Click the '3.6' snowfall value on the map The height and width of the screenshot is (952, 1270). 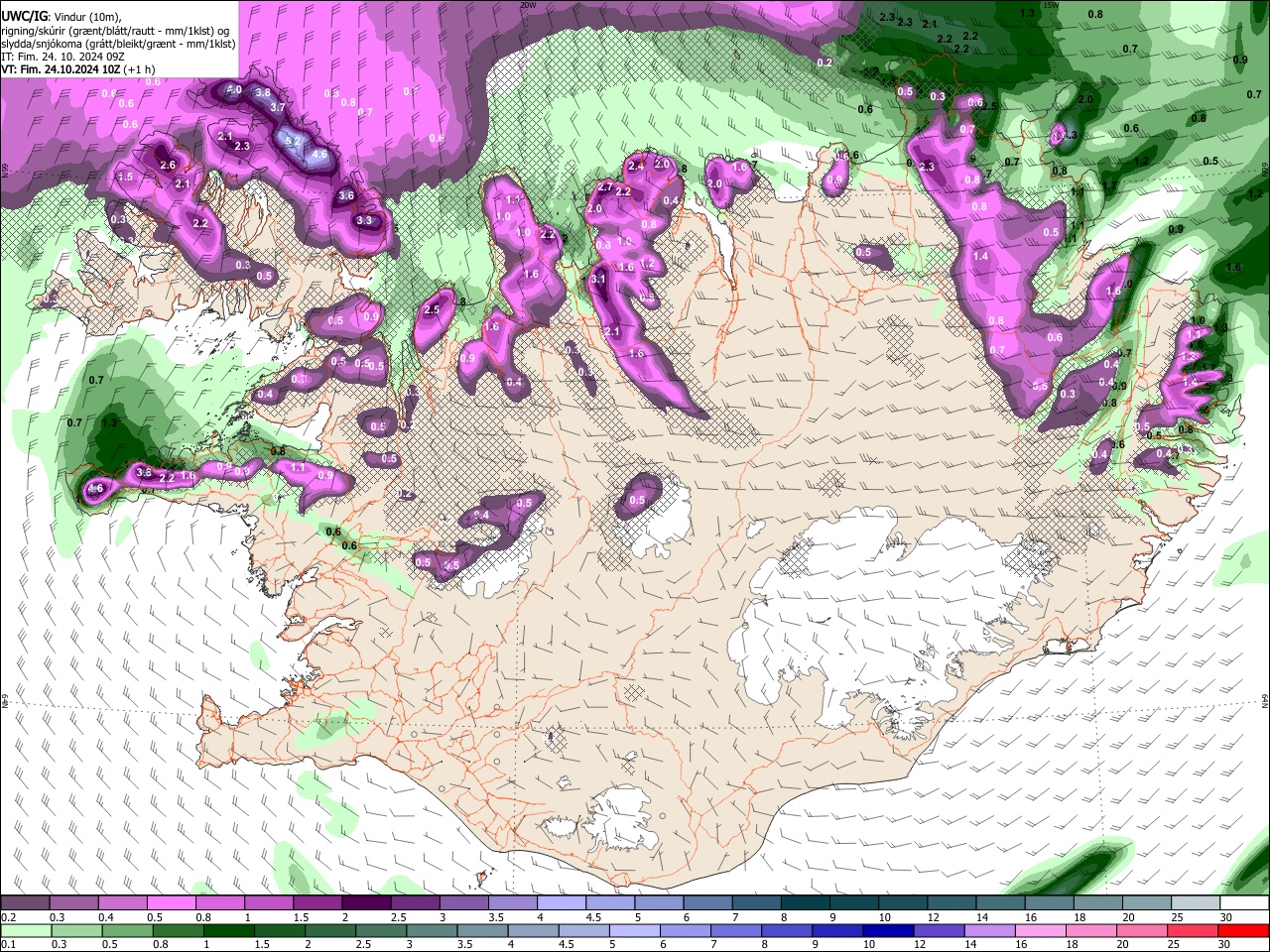(x=346, y=196)
